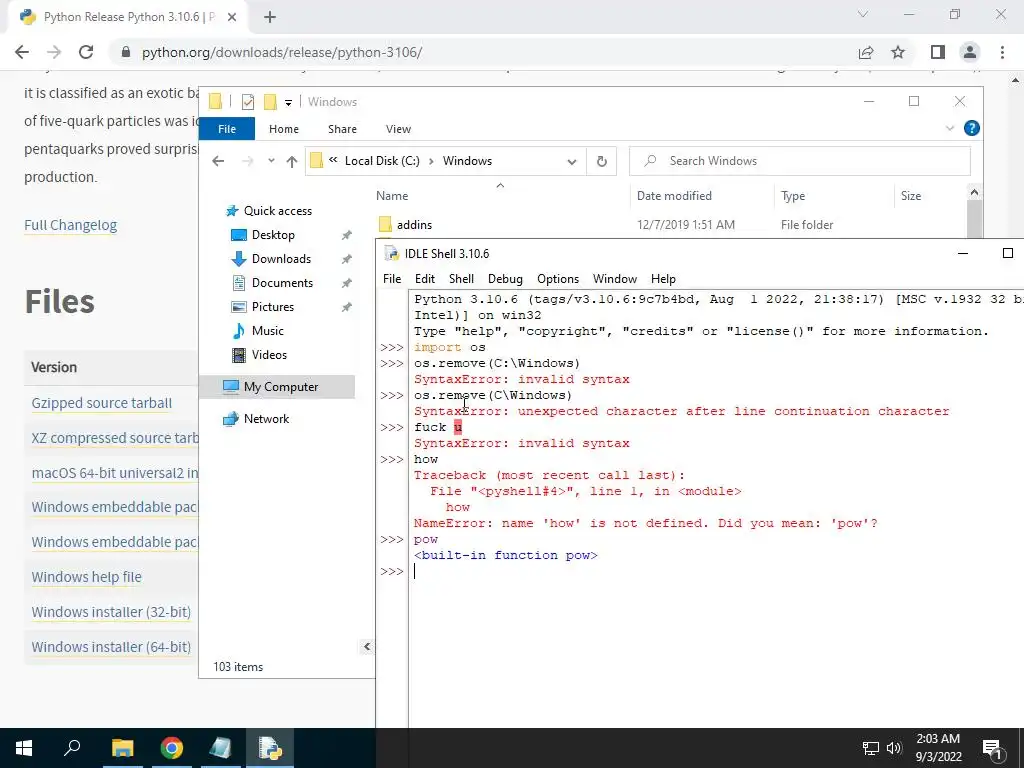Open IDLE Window menu
1024x768 pixels.
tap(615, 279)
